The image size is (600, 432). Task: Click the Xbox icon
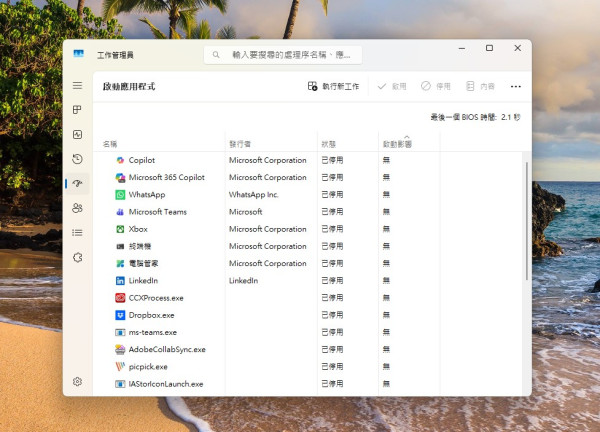(120, 229)
